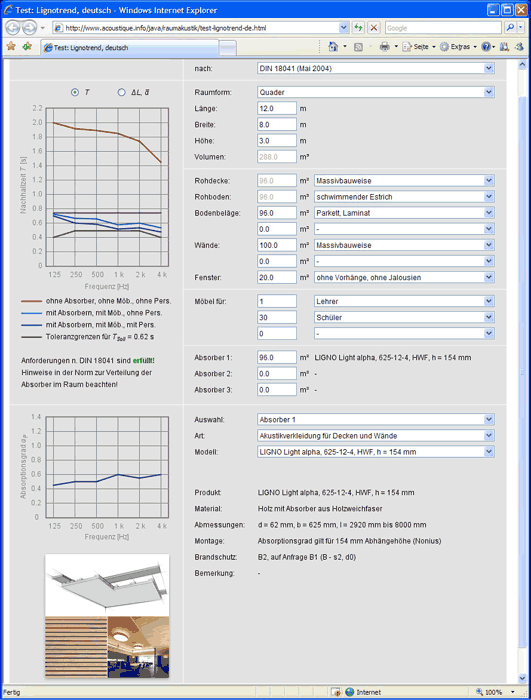531x700 pixels.
Task: Click the 'Fertig' status bar text
Action: tap(12, 692)
